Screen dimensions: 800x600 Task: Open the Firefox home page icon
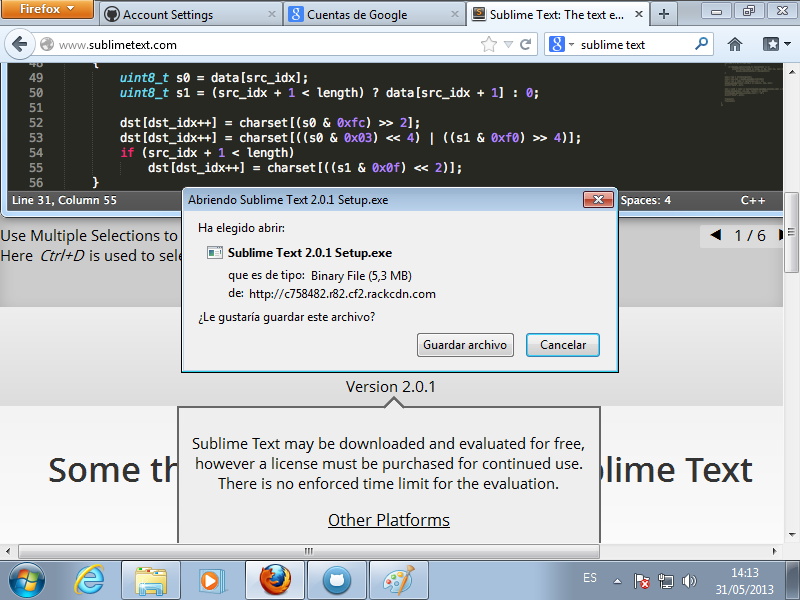click(734, 44)
